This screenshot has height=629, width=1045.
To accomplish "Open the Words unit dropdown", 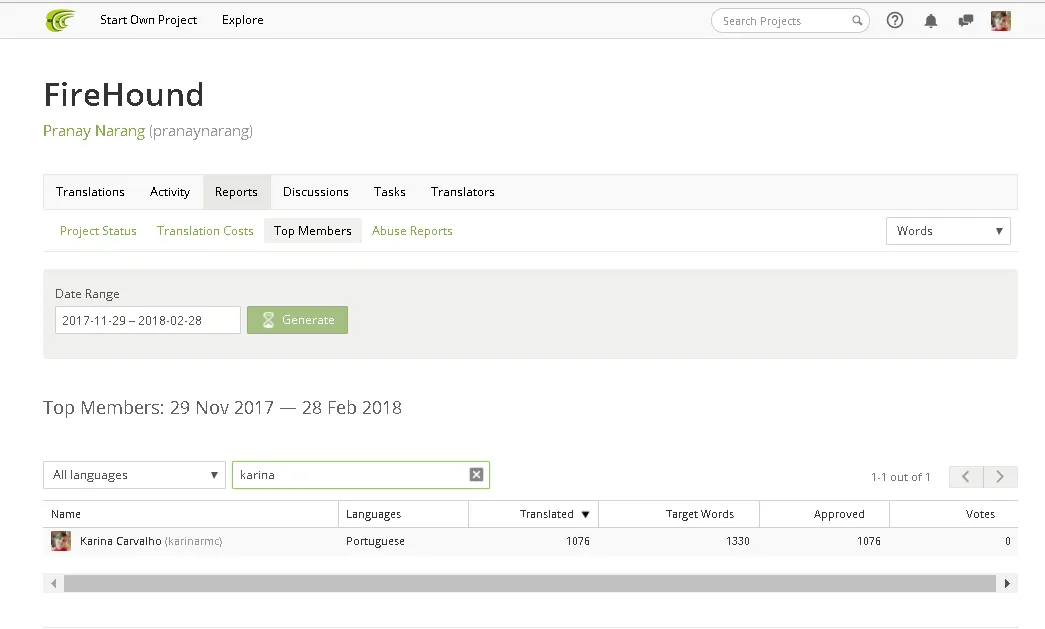I will (x=948, y=231).
